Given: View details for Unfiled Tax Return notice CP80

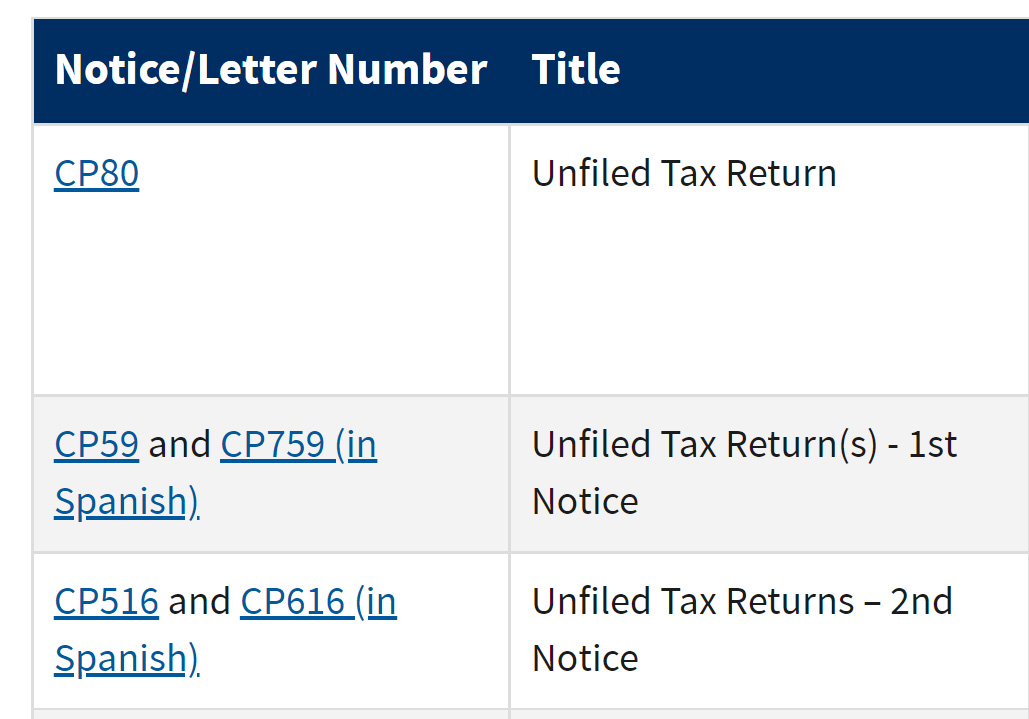Looking at the screenshot, I should pyautogui.click(x=95, y=172).
